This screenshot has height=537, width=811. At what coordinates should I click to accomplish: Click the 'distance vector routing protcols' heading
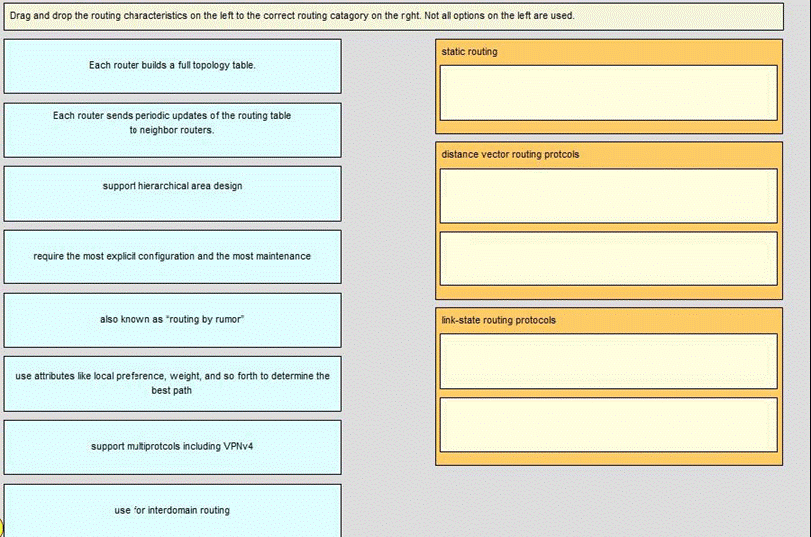(510, 155)
